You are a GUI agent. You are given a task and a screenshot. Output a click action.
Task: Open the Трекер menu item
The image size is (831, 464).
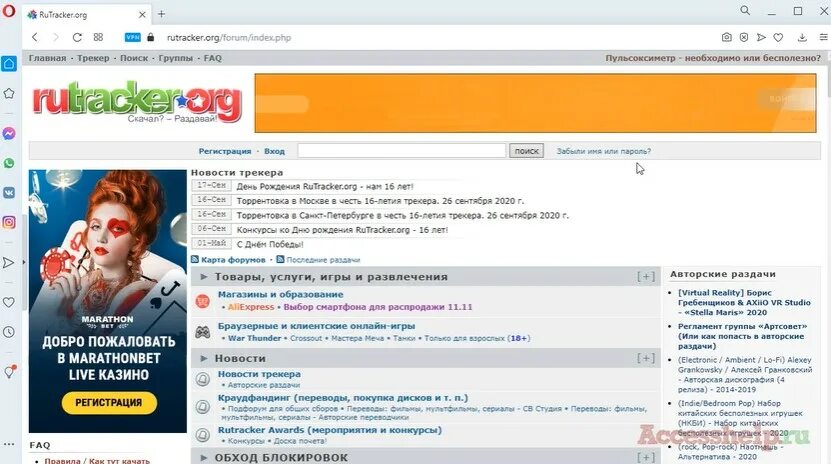point(93,58)
